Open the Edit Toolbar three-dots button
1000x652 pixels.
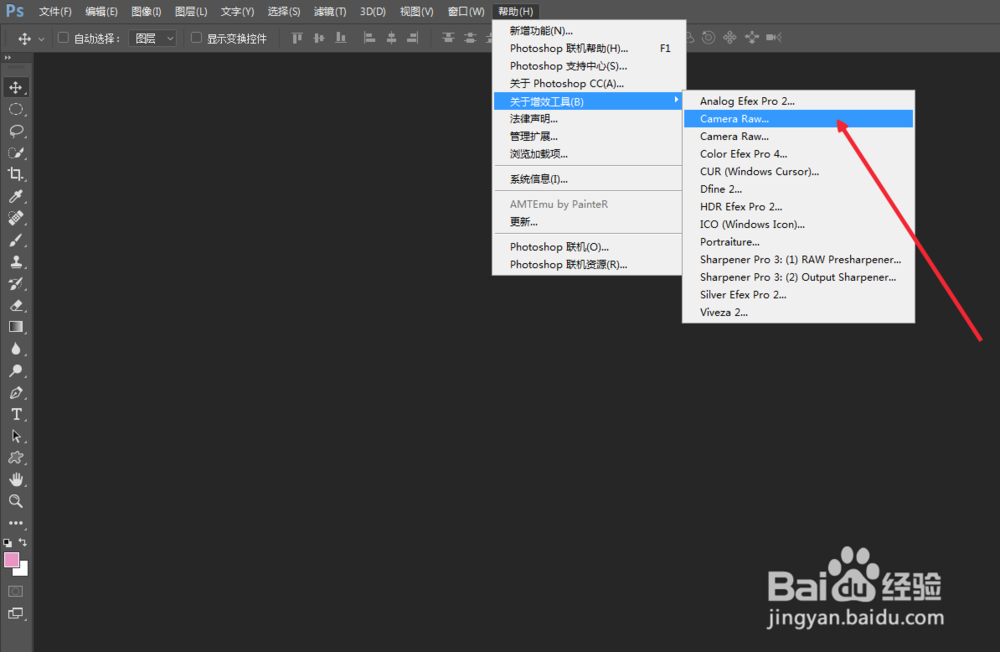16,522
